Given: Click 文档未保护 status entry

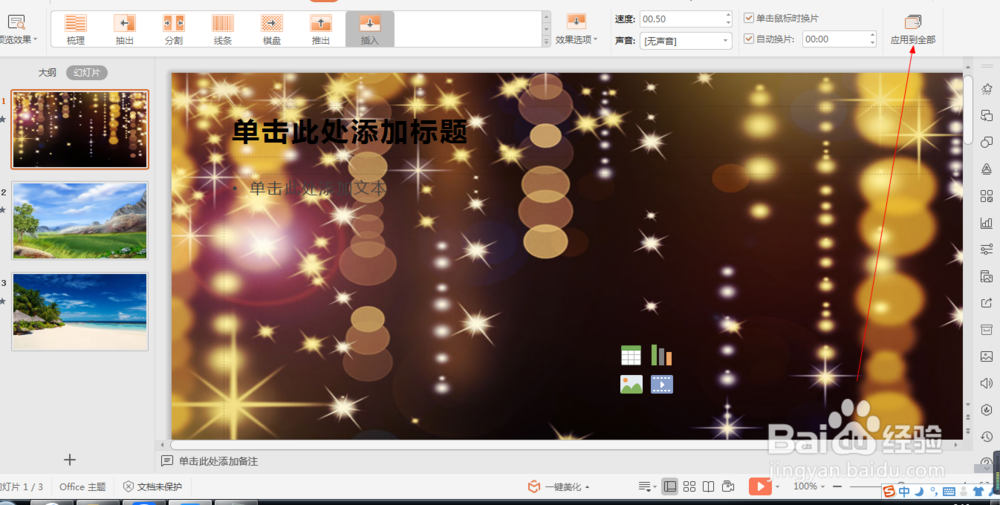Looking at the screenshot, I should (152, 487).
